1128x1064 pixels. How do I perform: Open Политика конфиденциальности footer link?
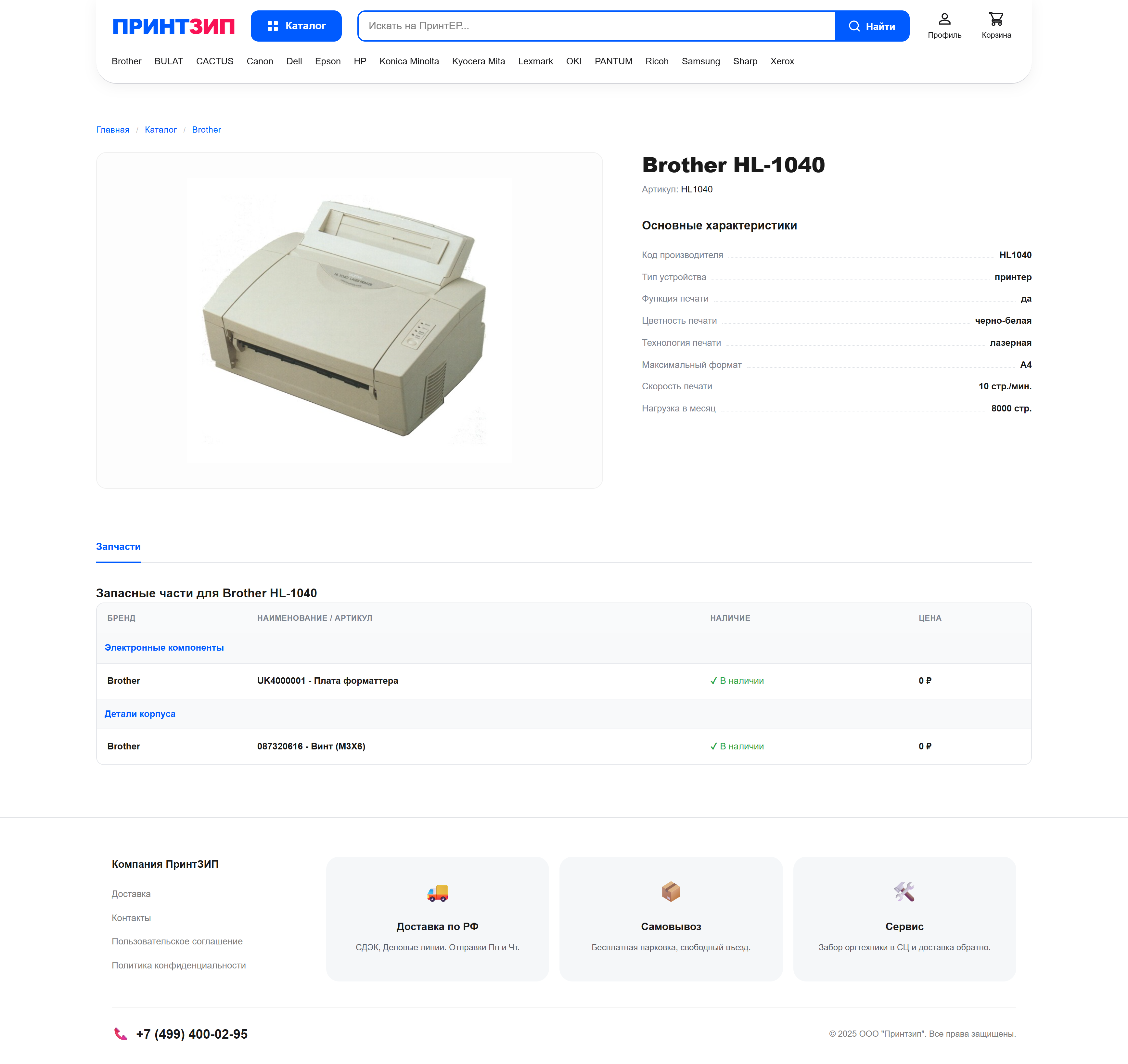coord(179,965)
